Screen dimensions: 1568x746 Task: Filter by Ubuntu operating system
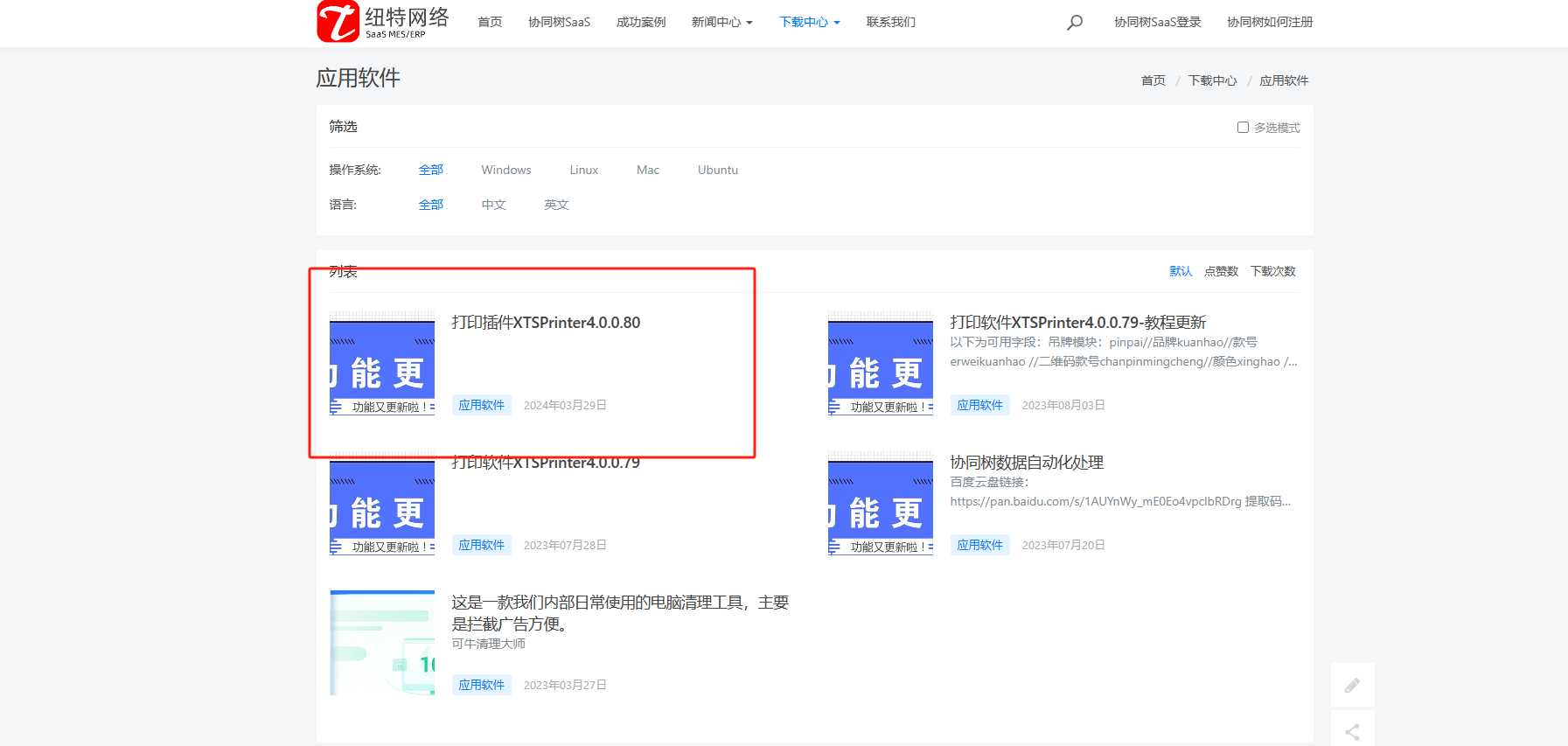coord(718,170)
